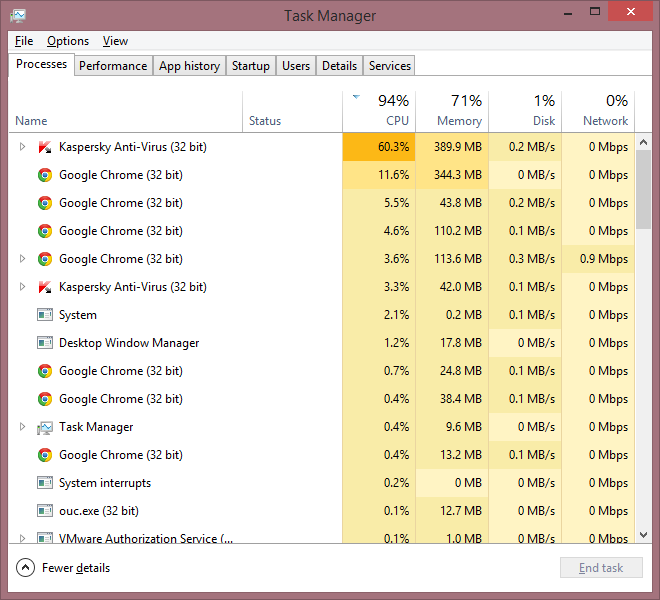Click the Chrome icon using 344.3 MB memory
The height and width of the screenshot is (600, 660).
point(44,175)
